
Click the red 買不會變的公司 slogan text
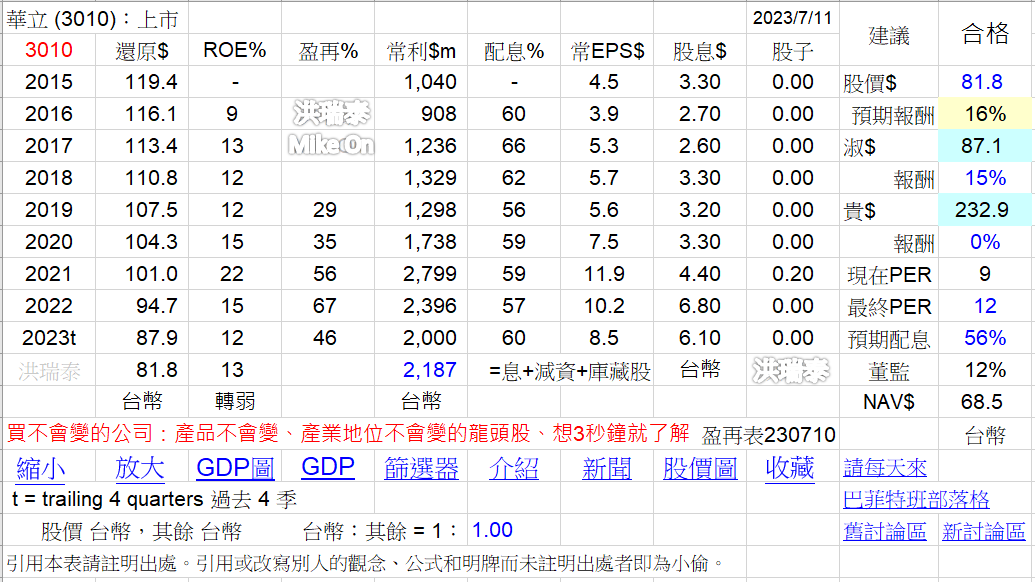point(348,434)
